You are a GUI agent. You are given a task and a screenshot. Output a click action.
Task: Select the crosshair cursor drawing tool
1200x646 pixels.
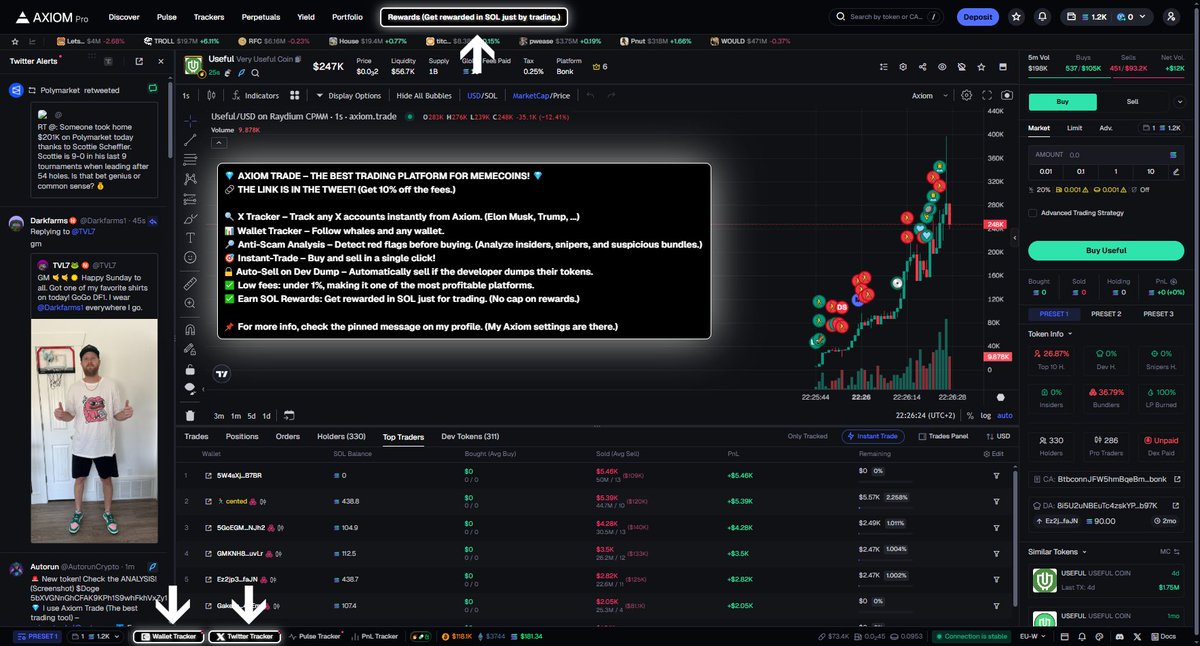190,120
